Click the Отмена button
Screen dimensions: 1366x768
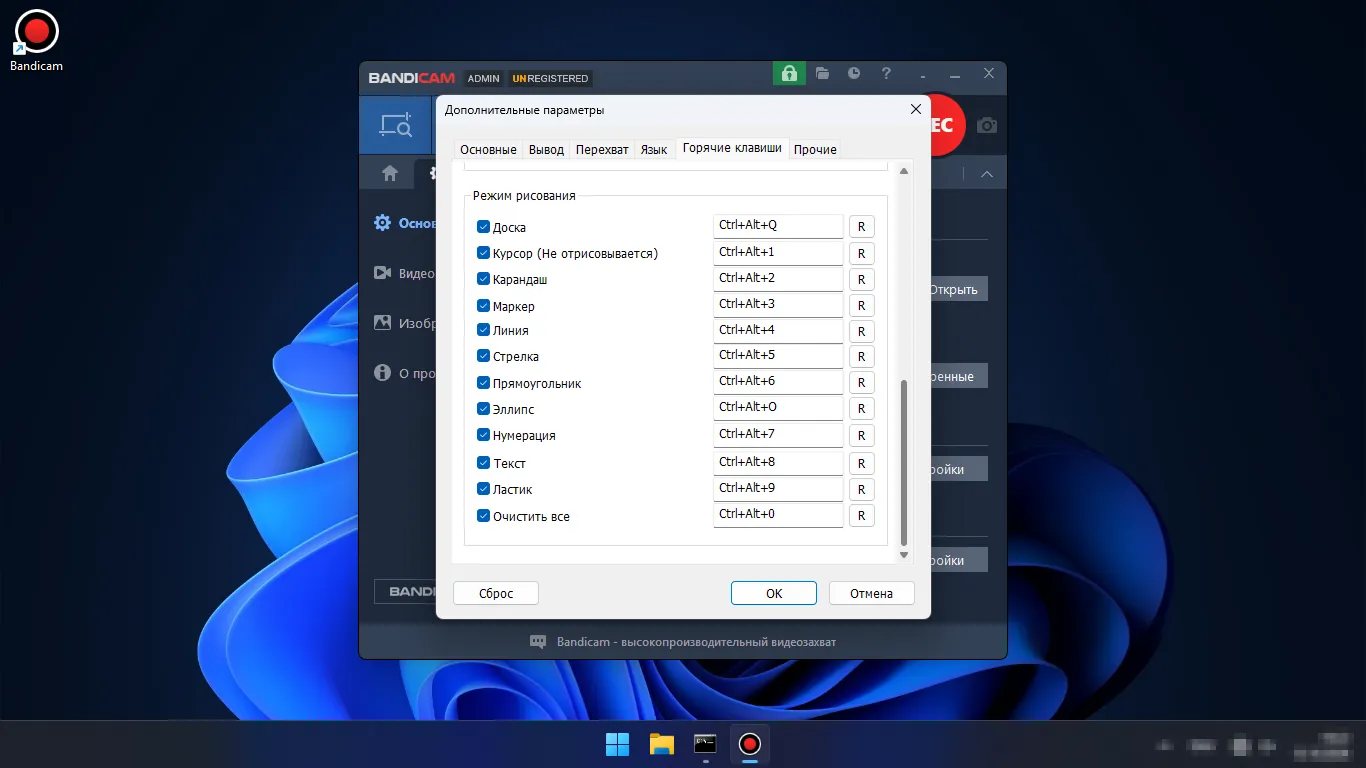point(871,593)
